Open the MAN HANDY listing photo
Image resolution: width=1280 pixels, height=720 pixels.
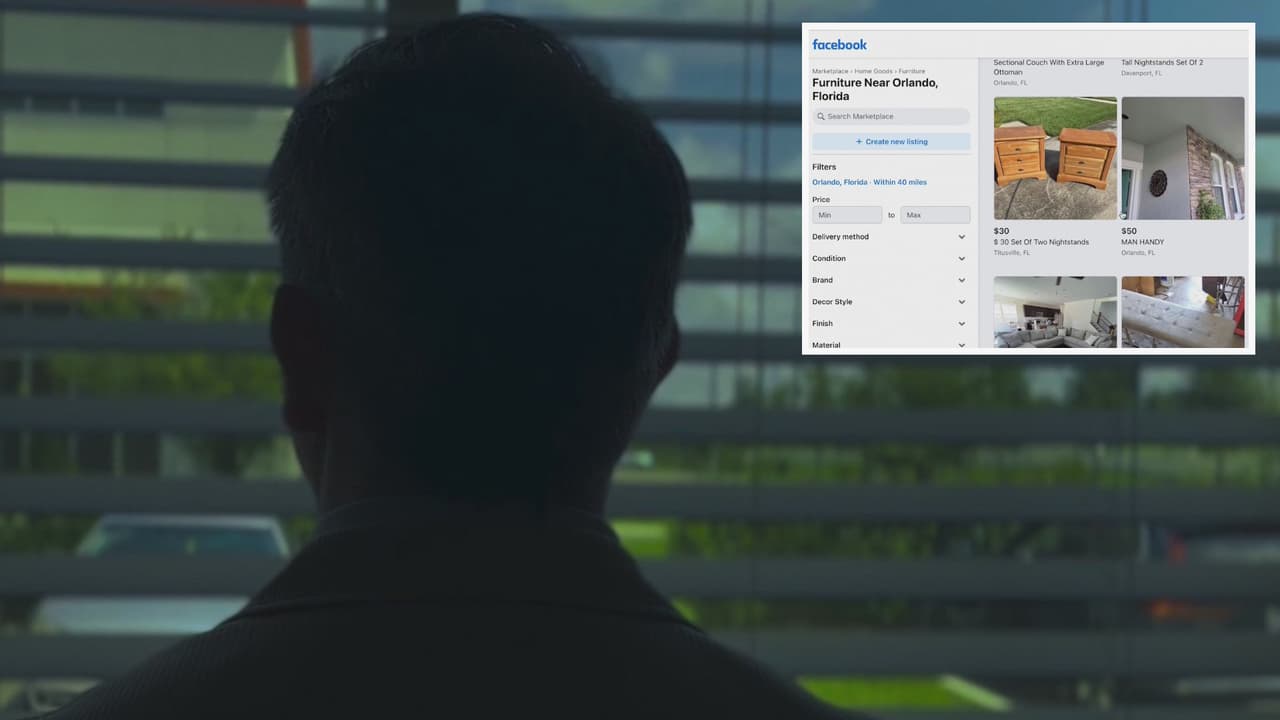pyautogui.click(x=1183, y=158)
